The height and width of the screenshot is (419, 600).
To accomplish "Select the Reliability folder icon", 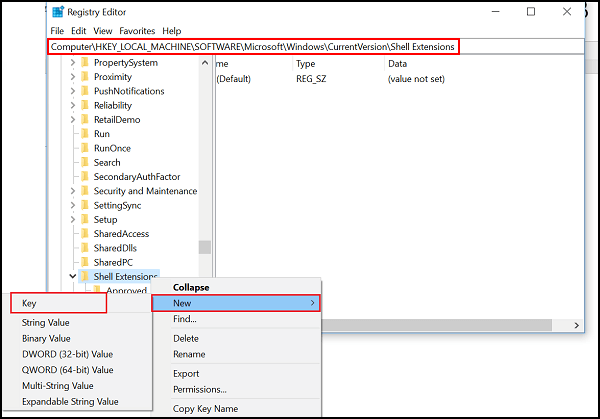I will click(x=85, y=105).
